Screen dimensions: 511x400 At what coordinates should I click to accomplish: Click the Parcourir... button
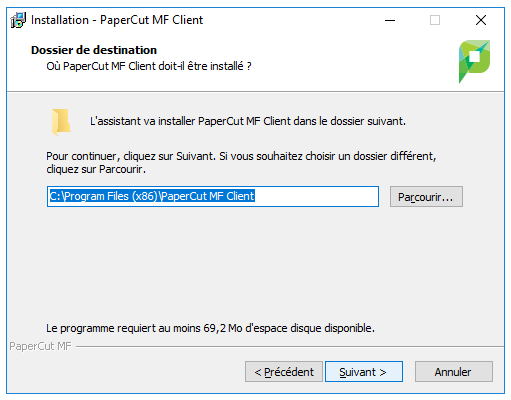[x=426, y=197]
